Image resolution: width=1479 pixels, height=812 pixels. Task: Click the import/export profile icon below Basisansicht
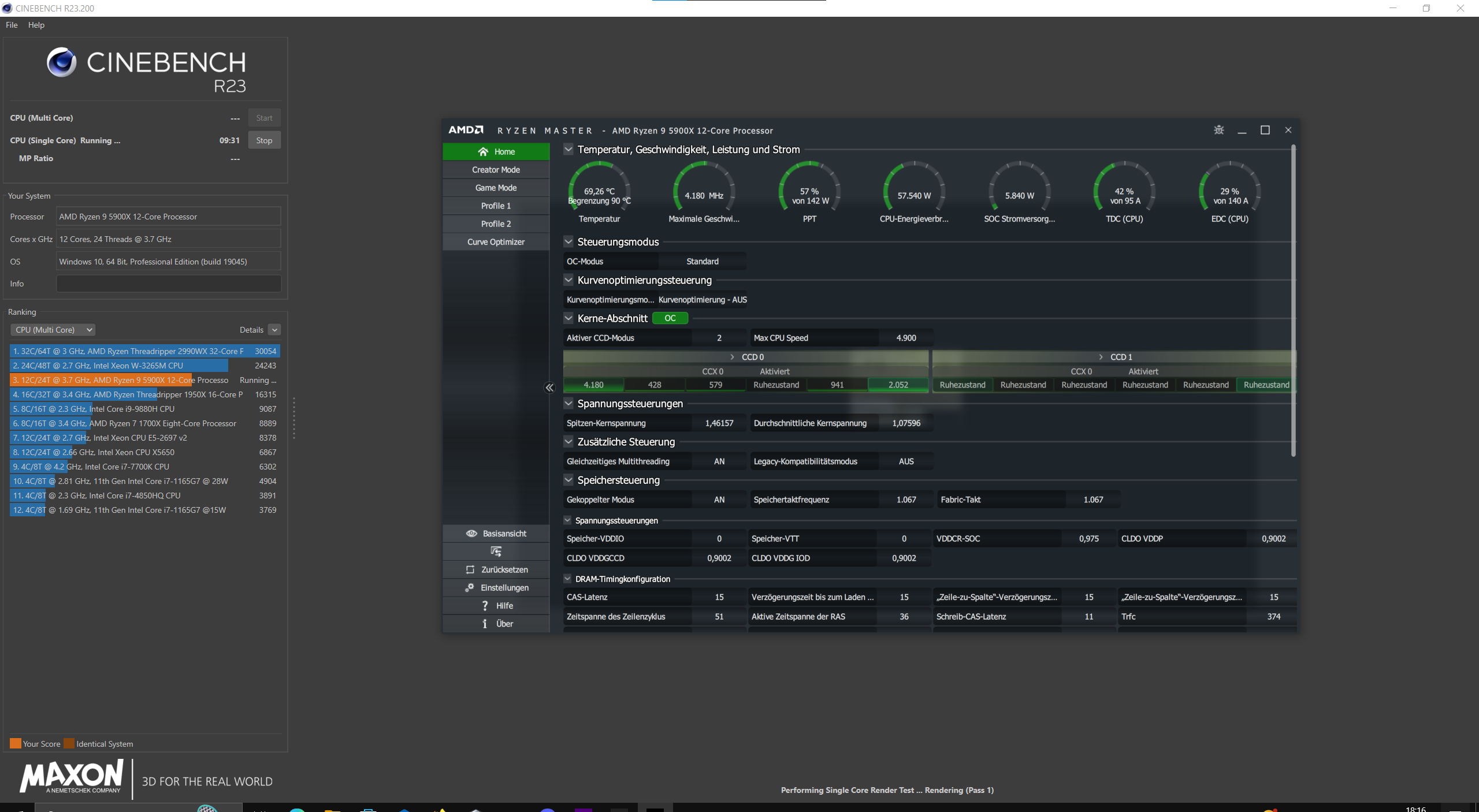(496, 552)
